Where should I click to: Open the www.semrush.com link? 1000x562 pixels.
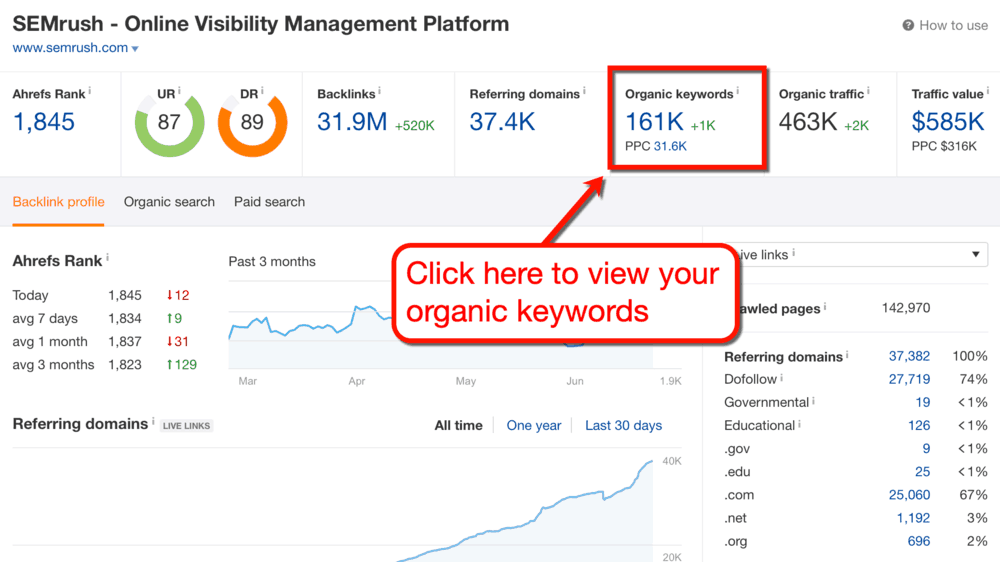[70, 48]
